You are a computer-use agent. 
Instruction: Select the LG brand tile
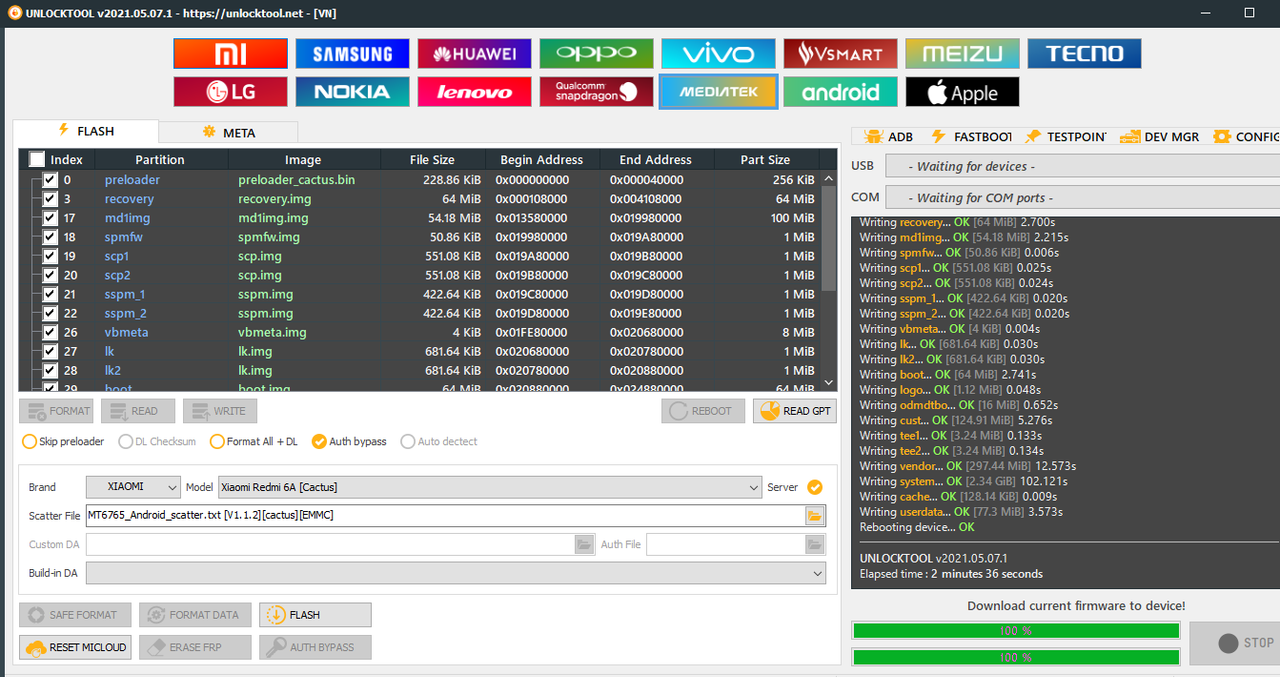click(x=231, y=92)
